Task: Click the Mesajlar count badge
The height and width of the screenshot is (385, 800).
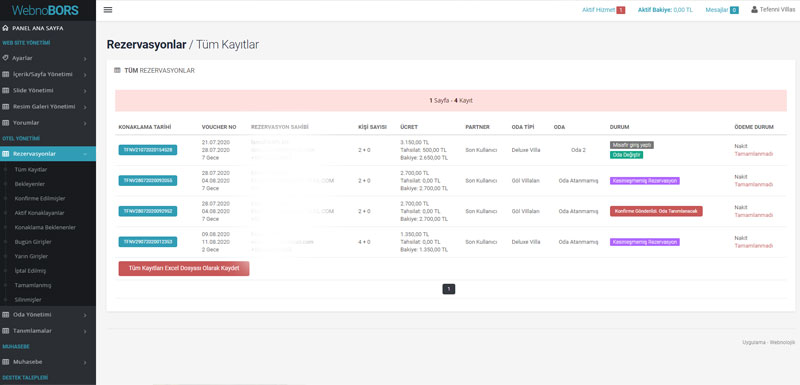Action: [734, 10]
